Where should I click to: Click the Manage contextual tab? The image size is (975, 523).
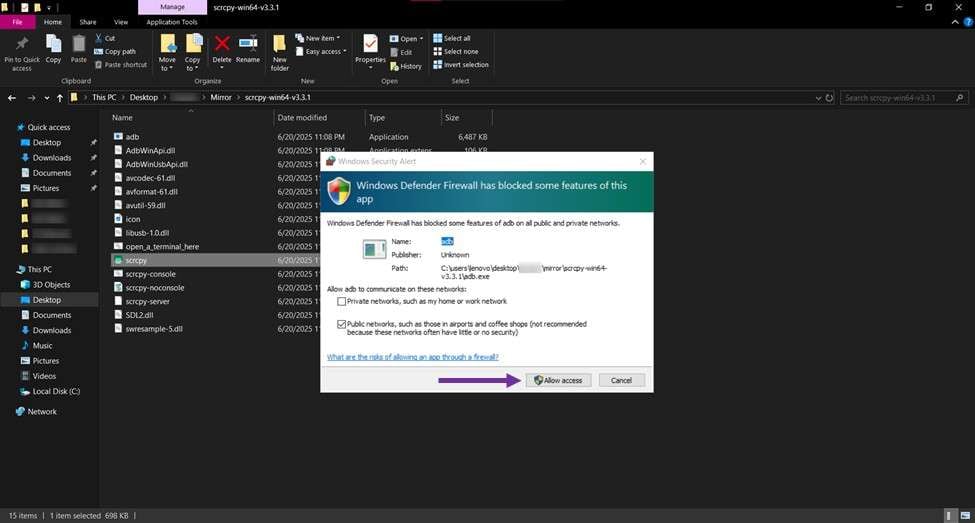pyautogui.click(x=172, y=7)
